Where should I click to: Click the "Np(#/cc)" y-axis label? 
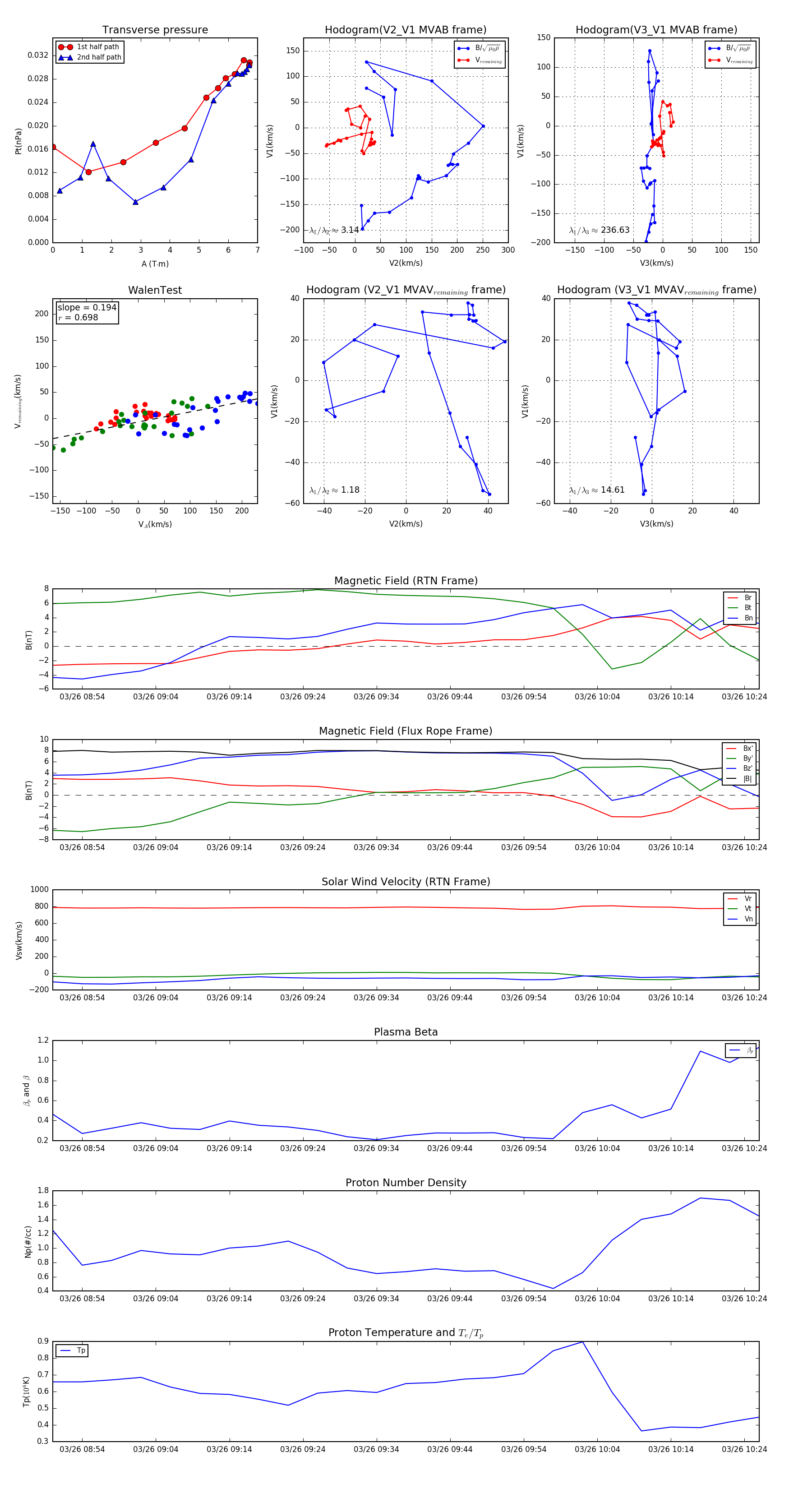click(x=28, y=1242)
